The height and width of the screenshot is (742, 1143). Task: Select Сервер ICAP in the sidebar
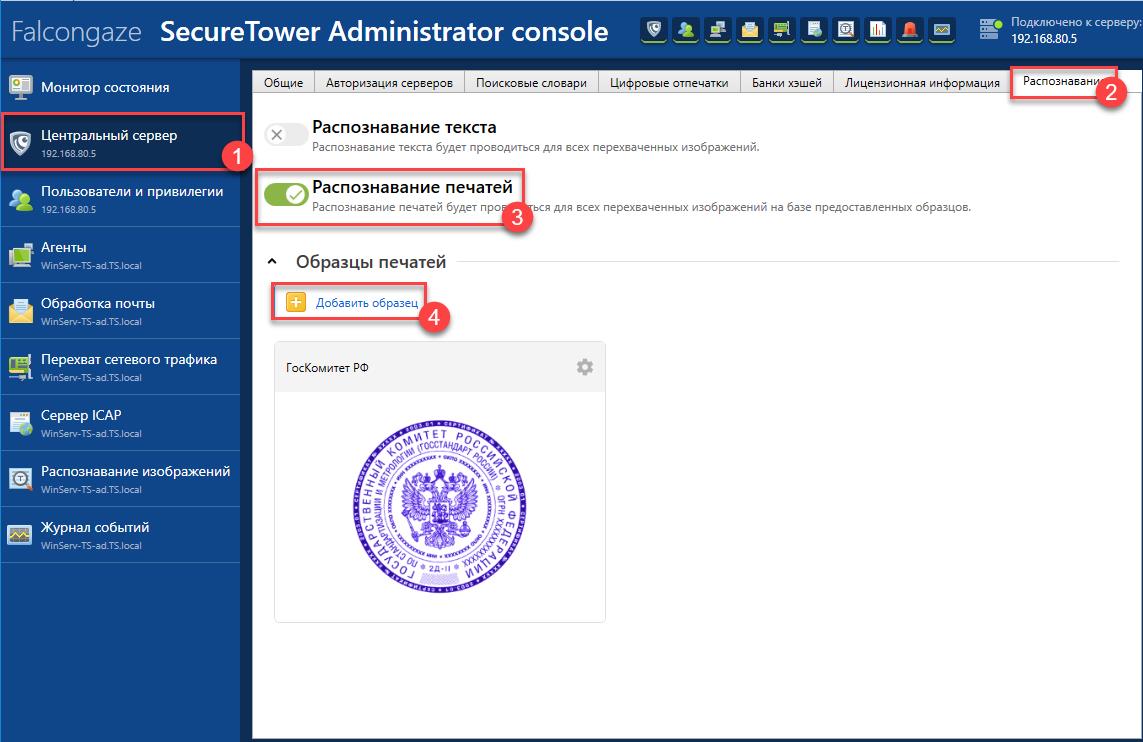pyautogui.click(x=120, y=423)
